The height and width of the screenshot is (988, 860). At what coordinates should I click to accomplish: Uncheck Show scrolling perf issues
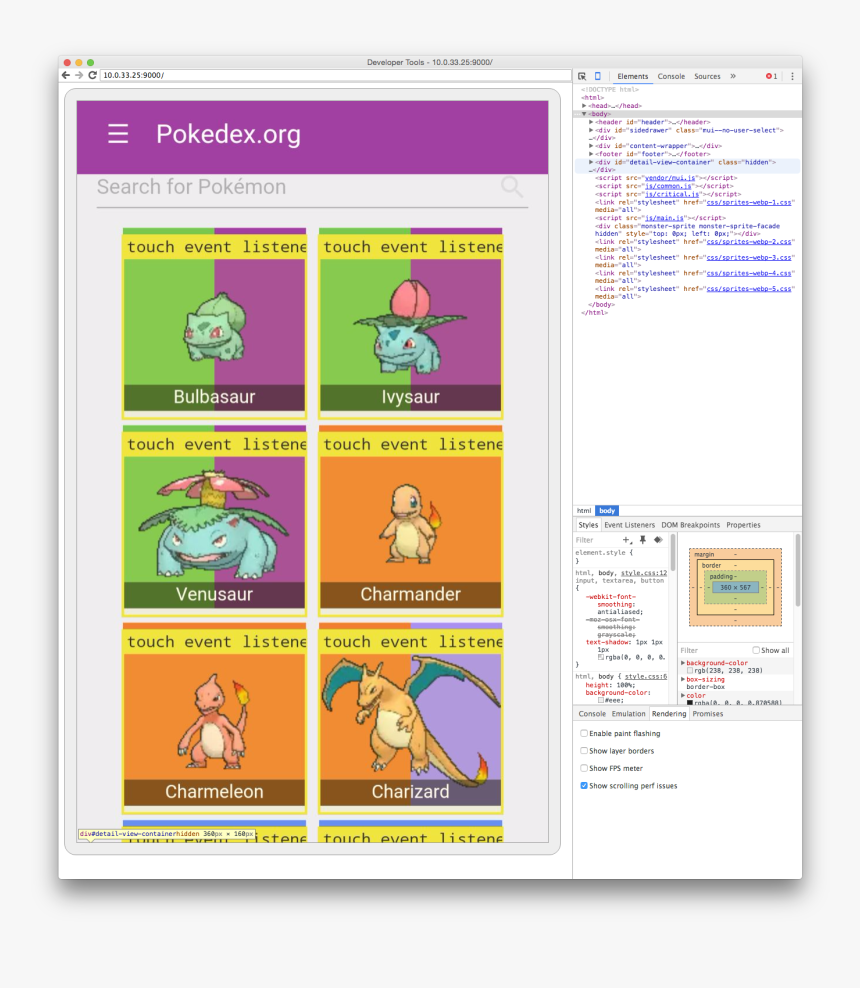[584, 786]
